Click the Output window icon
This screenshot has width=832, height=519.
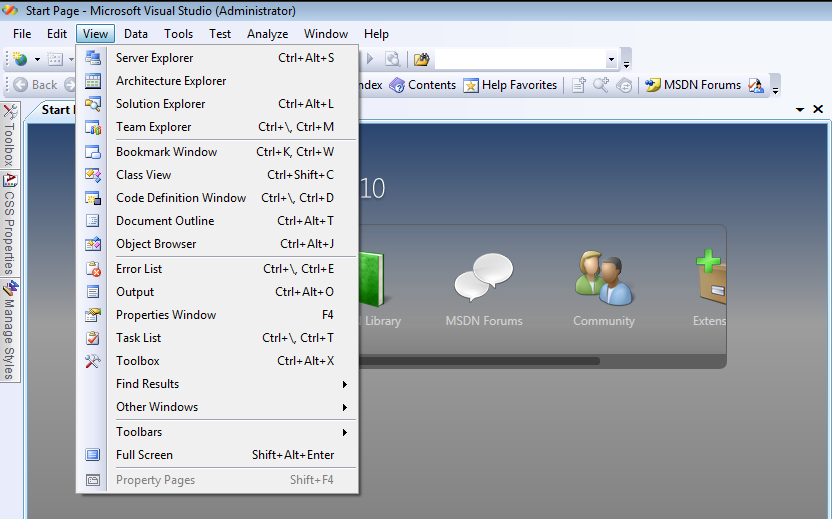coord(93,292)
